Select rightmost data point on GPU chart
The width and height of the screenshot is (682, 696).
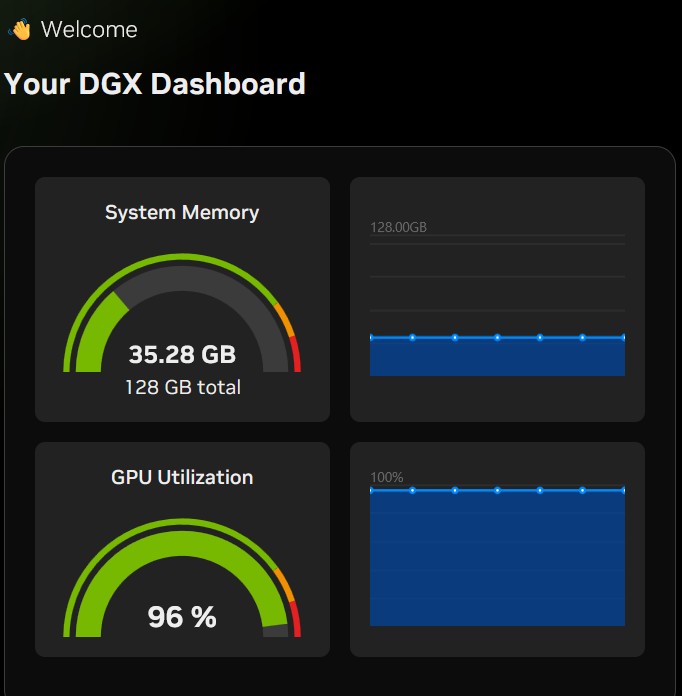(x=624, y=490)
